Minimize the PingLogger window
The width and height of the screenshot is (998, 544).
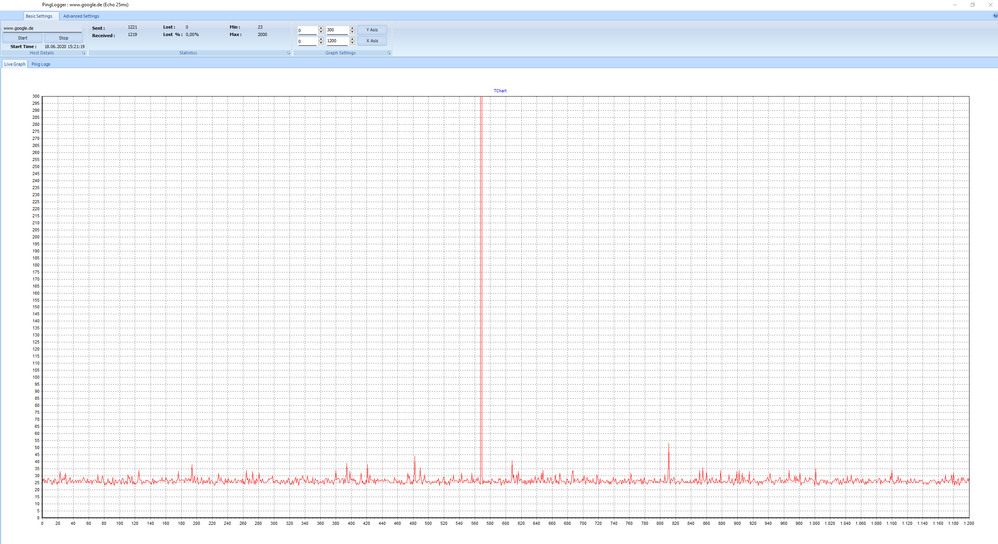coord(955,4)
